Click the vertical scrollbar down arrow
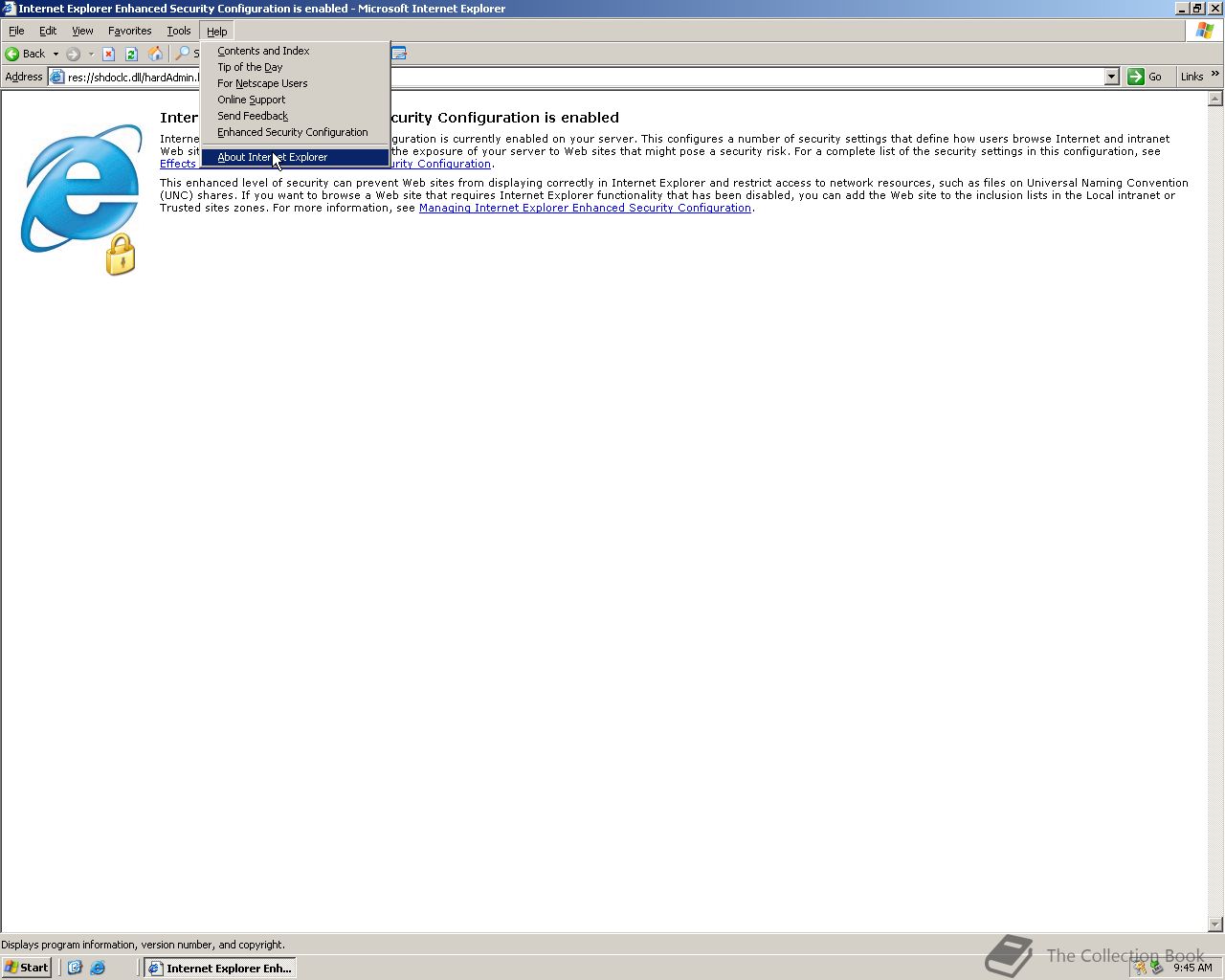The width and height of the screenshot is (1225, 980). point(1215,924)
